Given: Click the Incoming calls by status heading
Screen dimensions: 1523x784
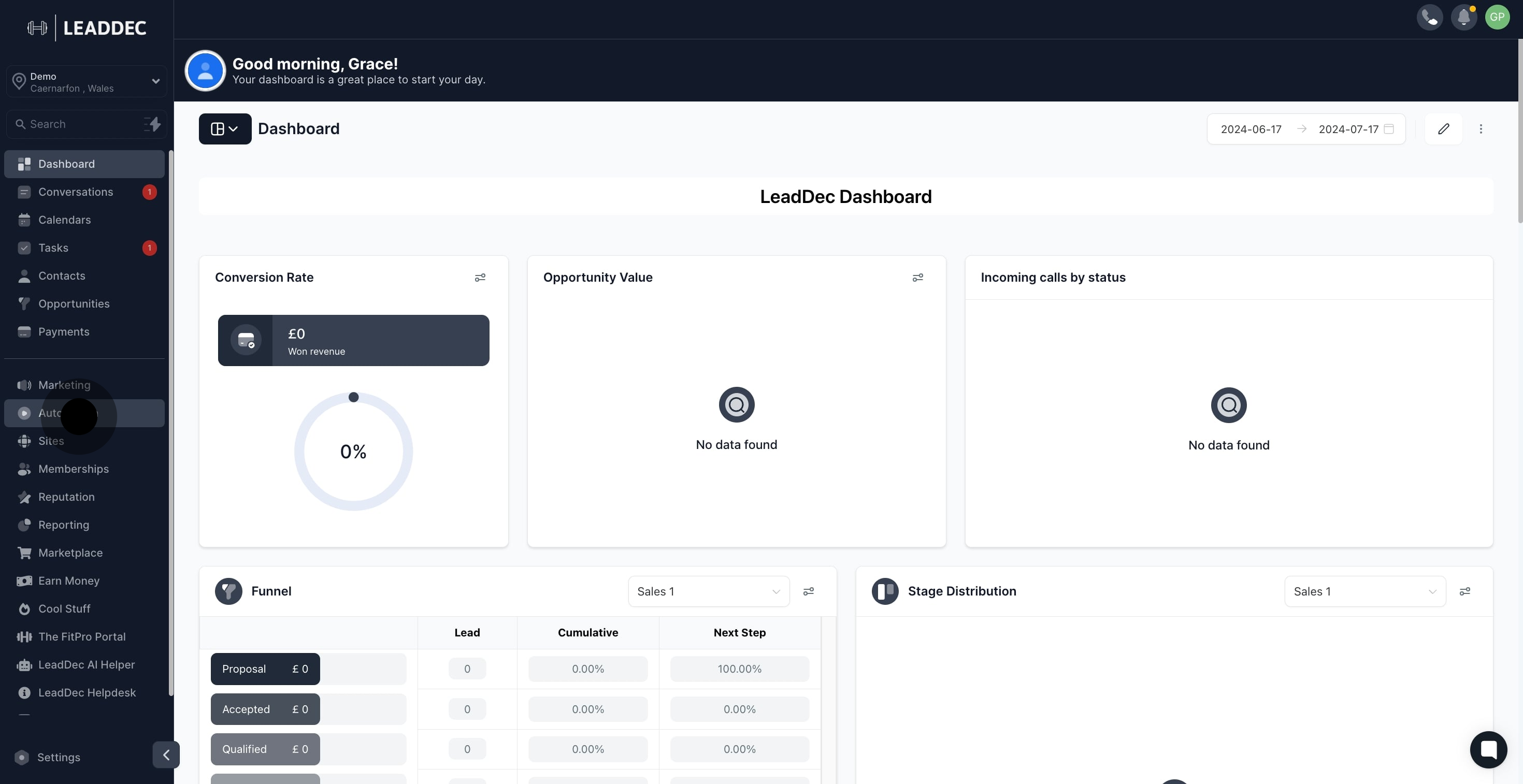Looking at the screenshot, I should tap(1053, 278).
